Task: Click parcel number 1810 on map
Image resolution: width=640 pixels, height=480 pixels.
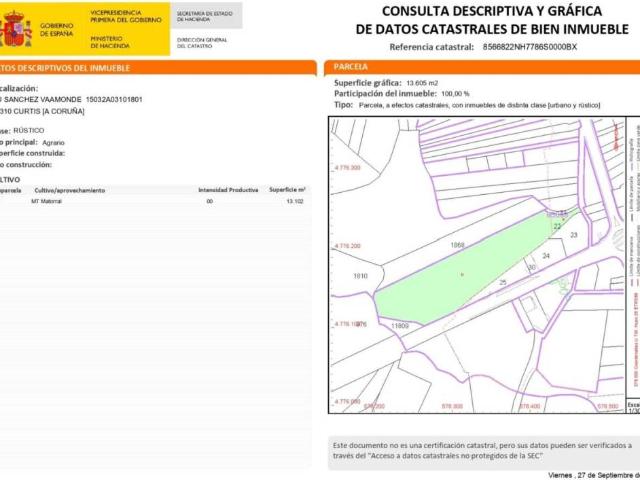Action: pyautogui.click(x=360, y=276)
